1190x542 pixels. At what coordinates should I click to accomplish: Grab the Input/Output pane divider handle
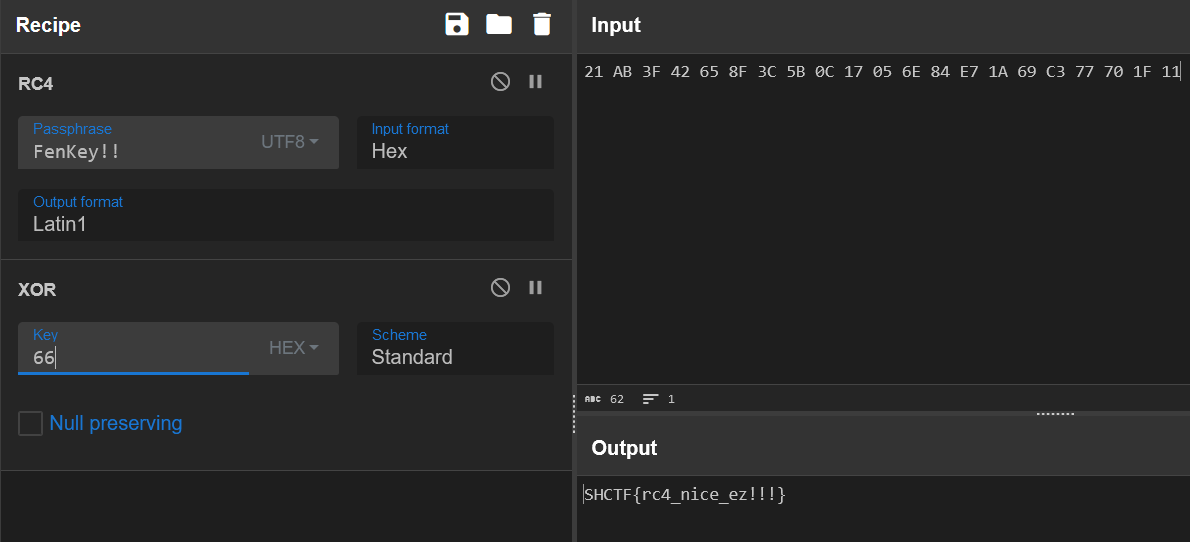1055,414
